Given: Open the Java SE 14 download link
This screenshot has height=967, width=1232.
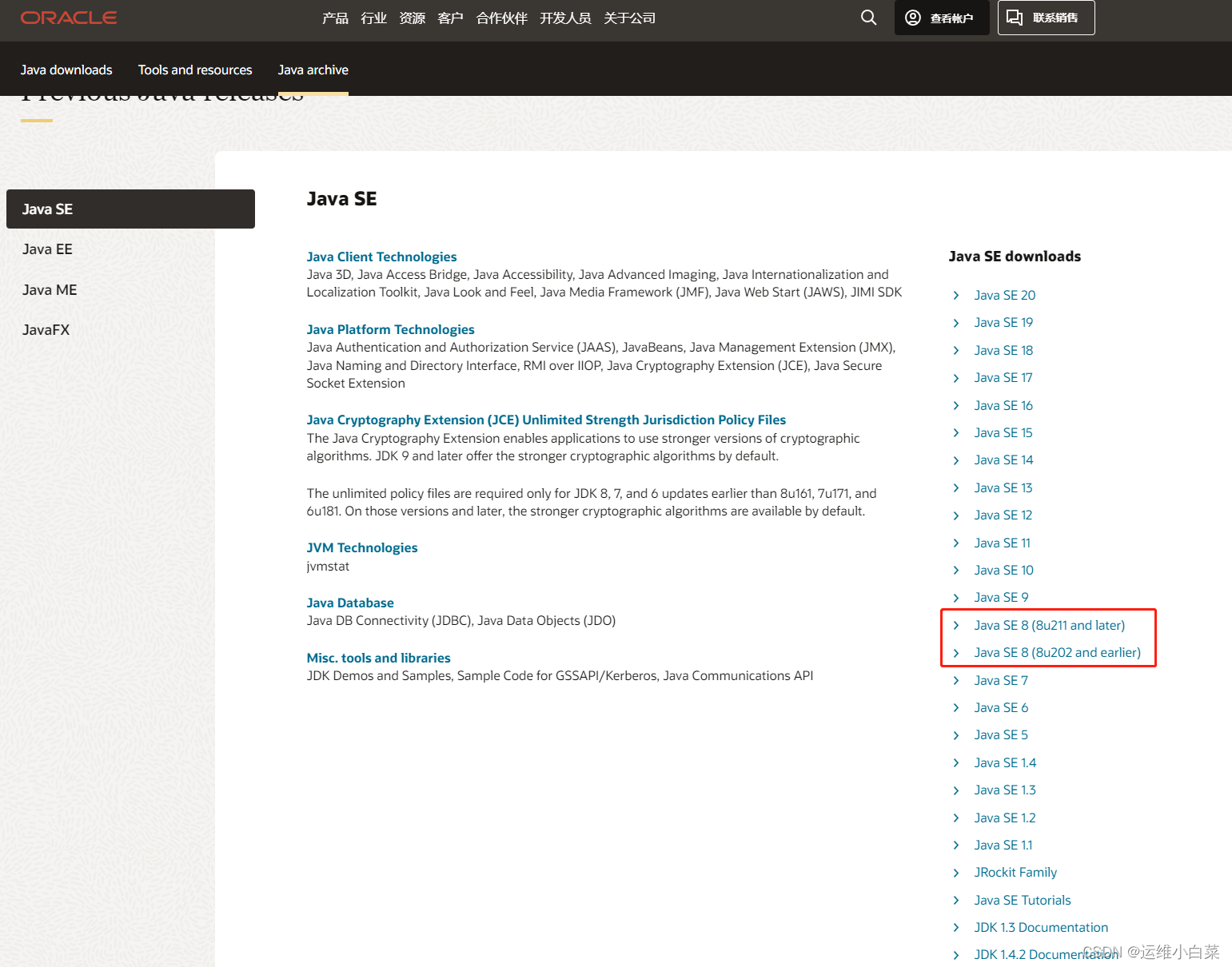Looking at the screenshot, I should [1003, 460].
